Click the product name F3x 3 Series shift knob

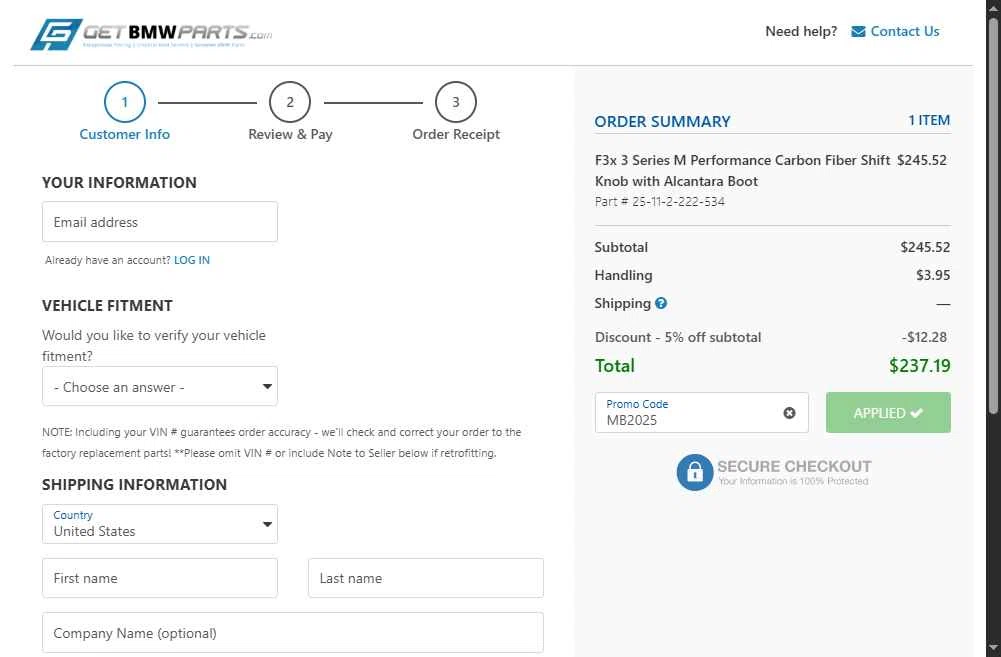pyautogui.click(x=742, y=170)
